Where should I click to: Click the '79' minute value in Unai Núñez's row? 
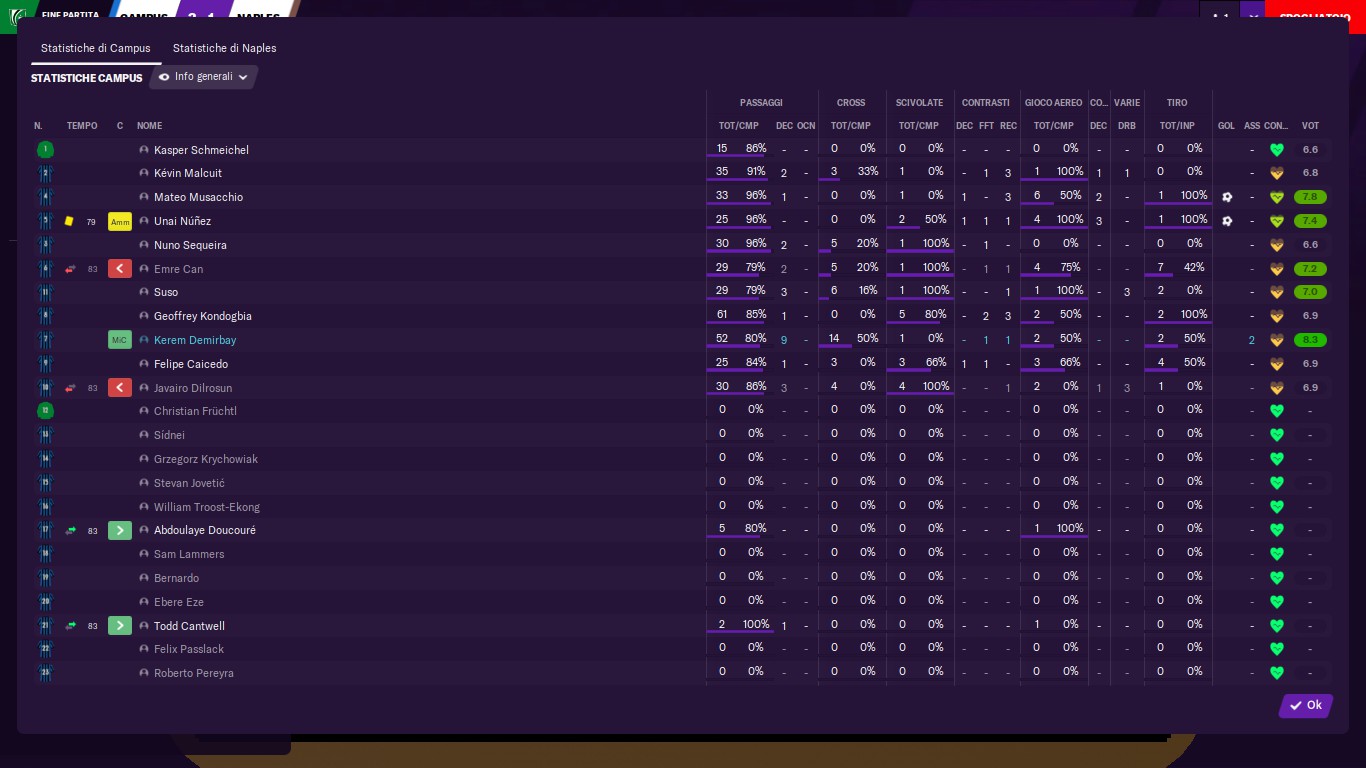pos(92,222)
